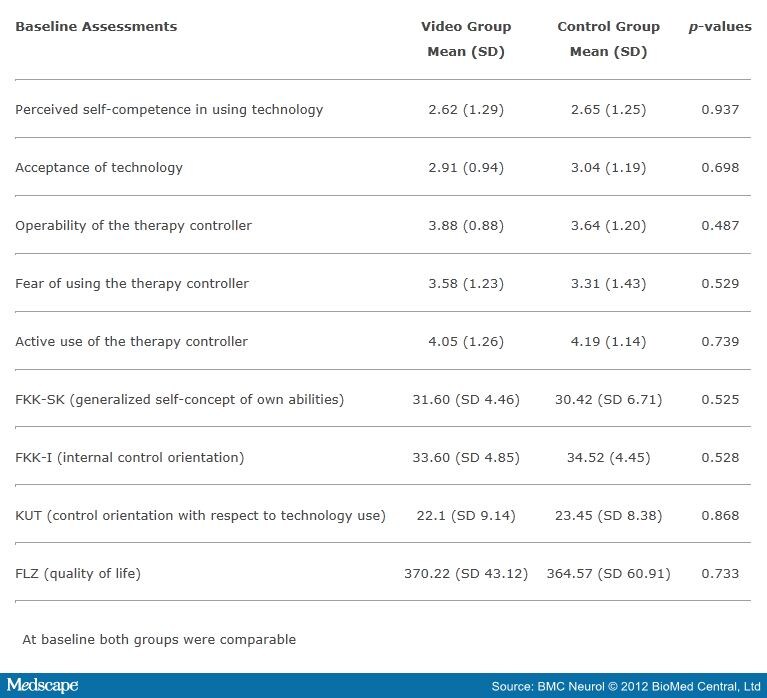767x698 pixels.
Task: Click the Video Group Mean (SD) header
Action: coord(465,39)
